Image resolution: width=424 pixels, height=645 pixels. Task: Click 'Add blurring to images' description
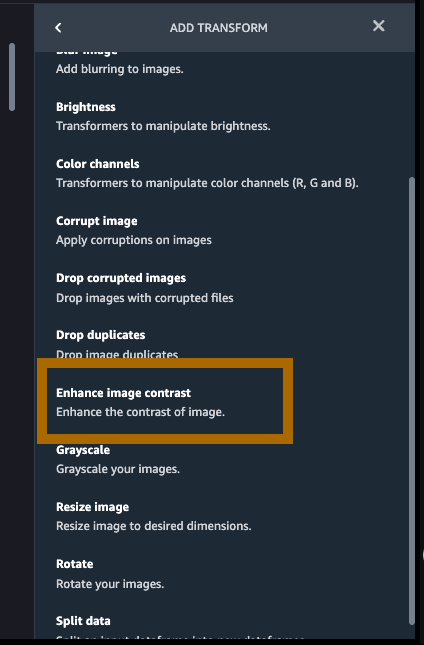point(120,69)
